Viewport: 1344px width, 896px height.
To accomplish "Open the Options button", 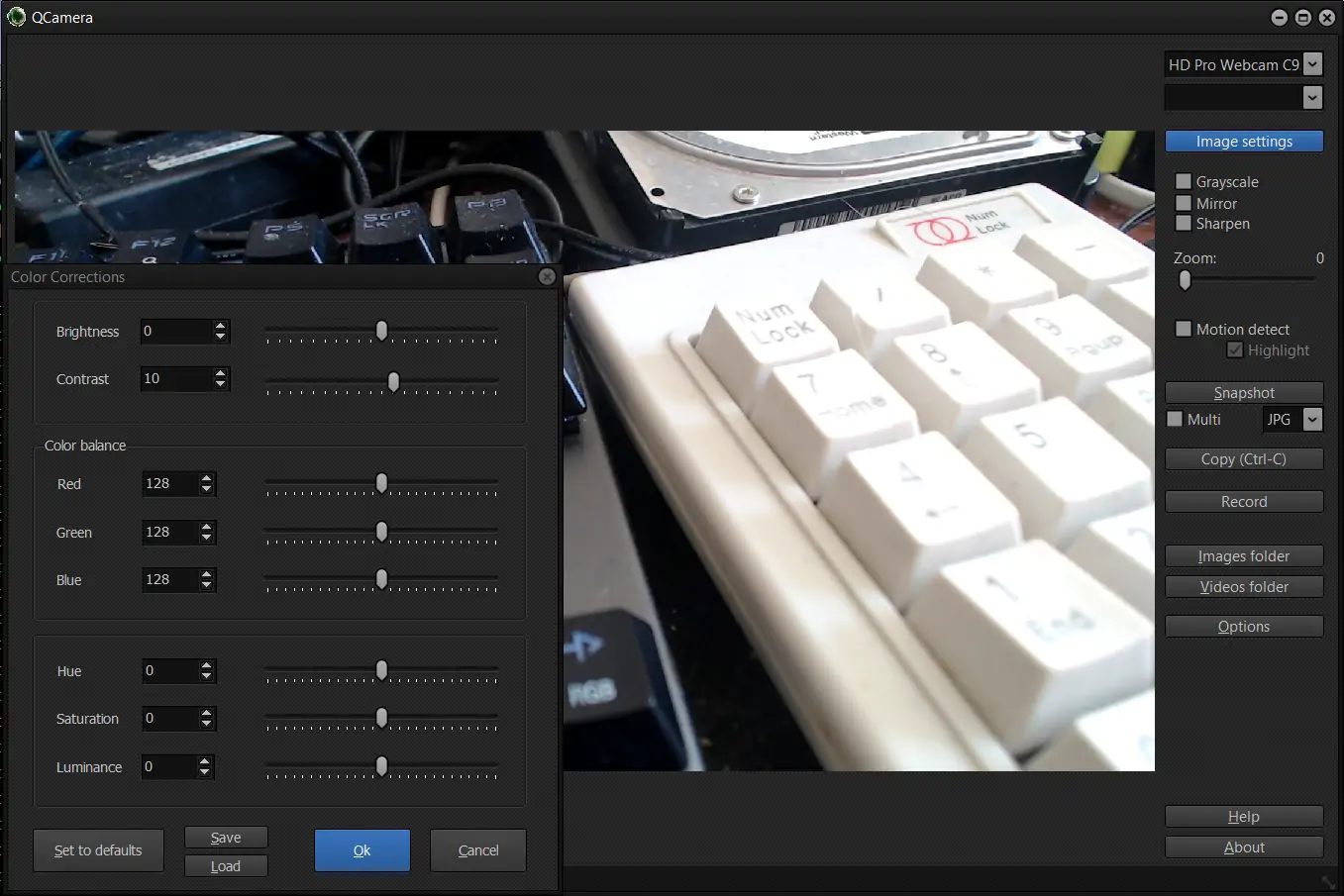I will pos(1244,627).
